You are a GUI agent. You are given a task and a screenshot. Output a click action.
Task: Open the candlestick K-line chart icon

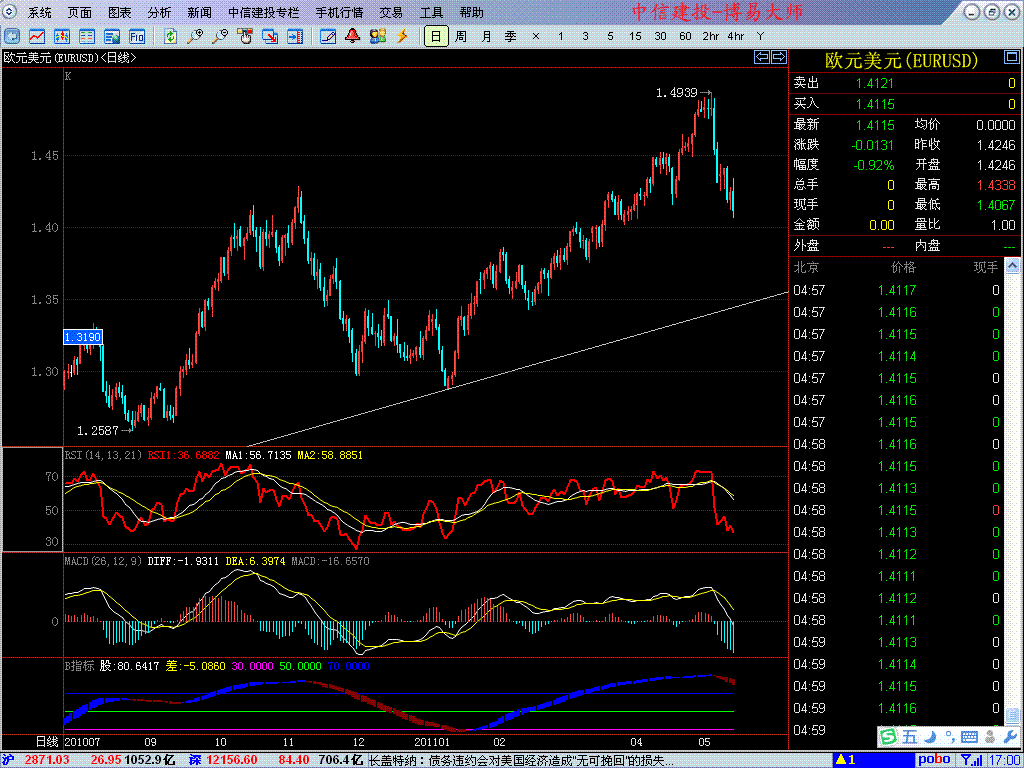click(x=62, y=36)
